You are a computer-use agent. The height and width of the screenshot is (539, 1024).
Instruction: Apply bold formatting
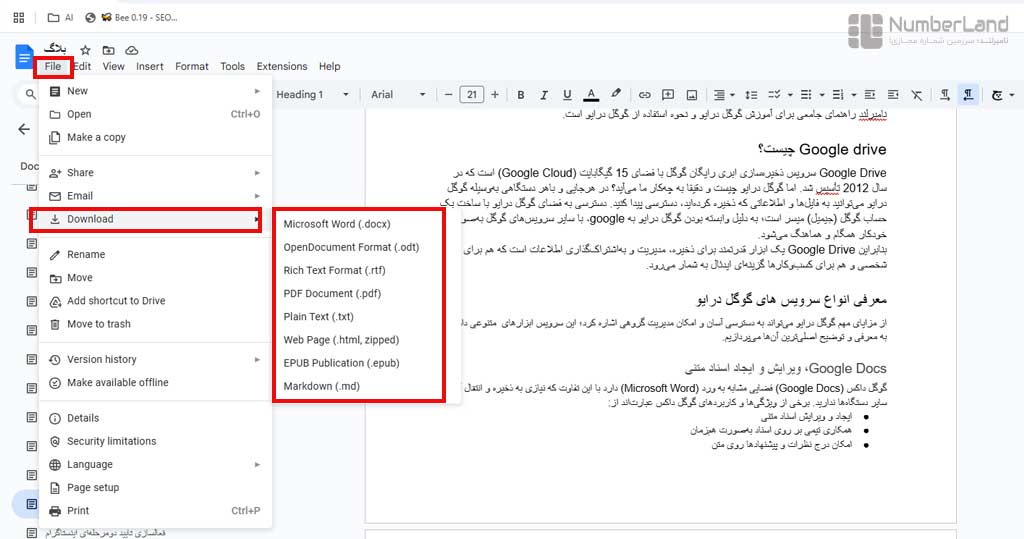520,95
